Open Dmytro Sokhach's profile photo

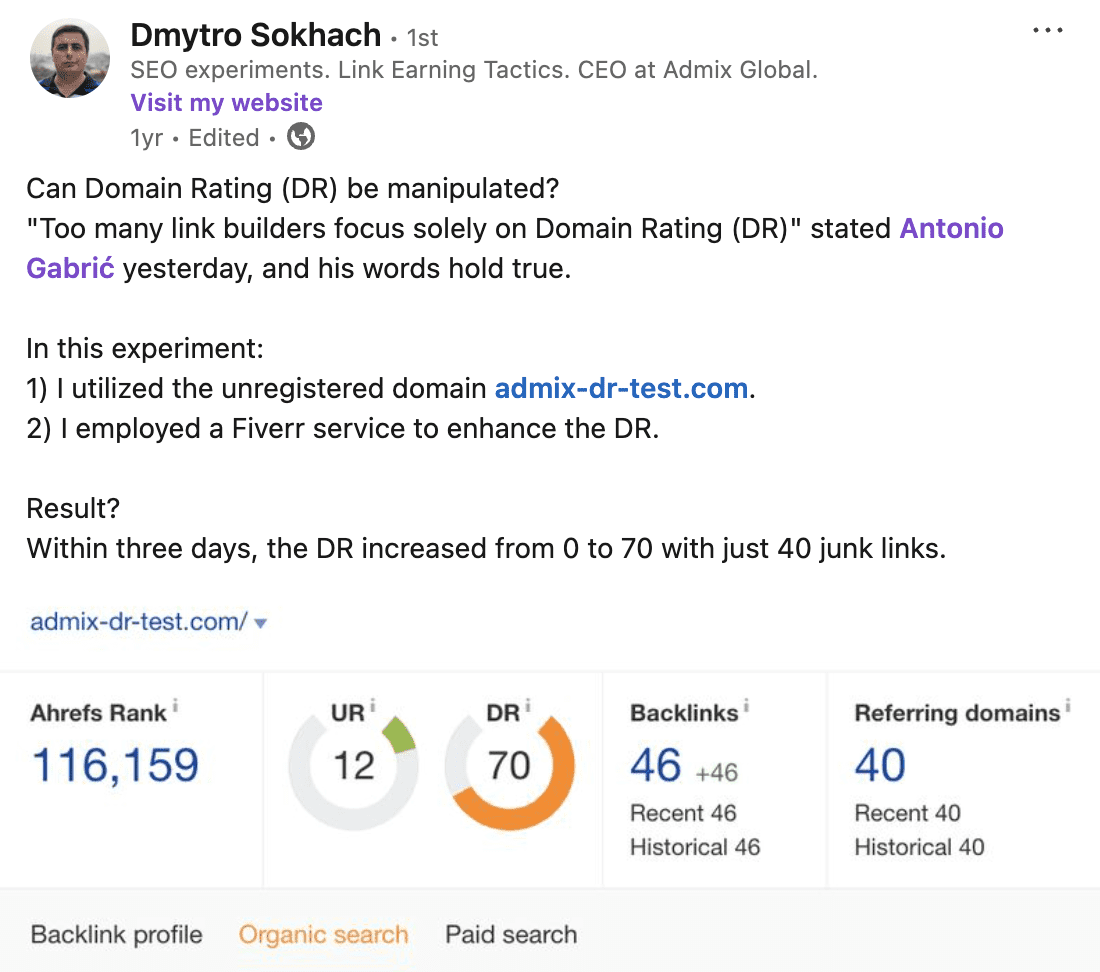[x=69, y=58]
